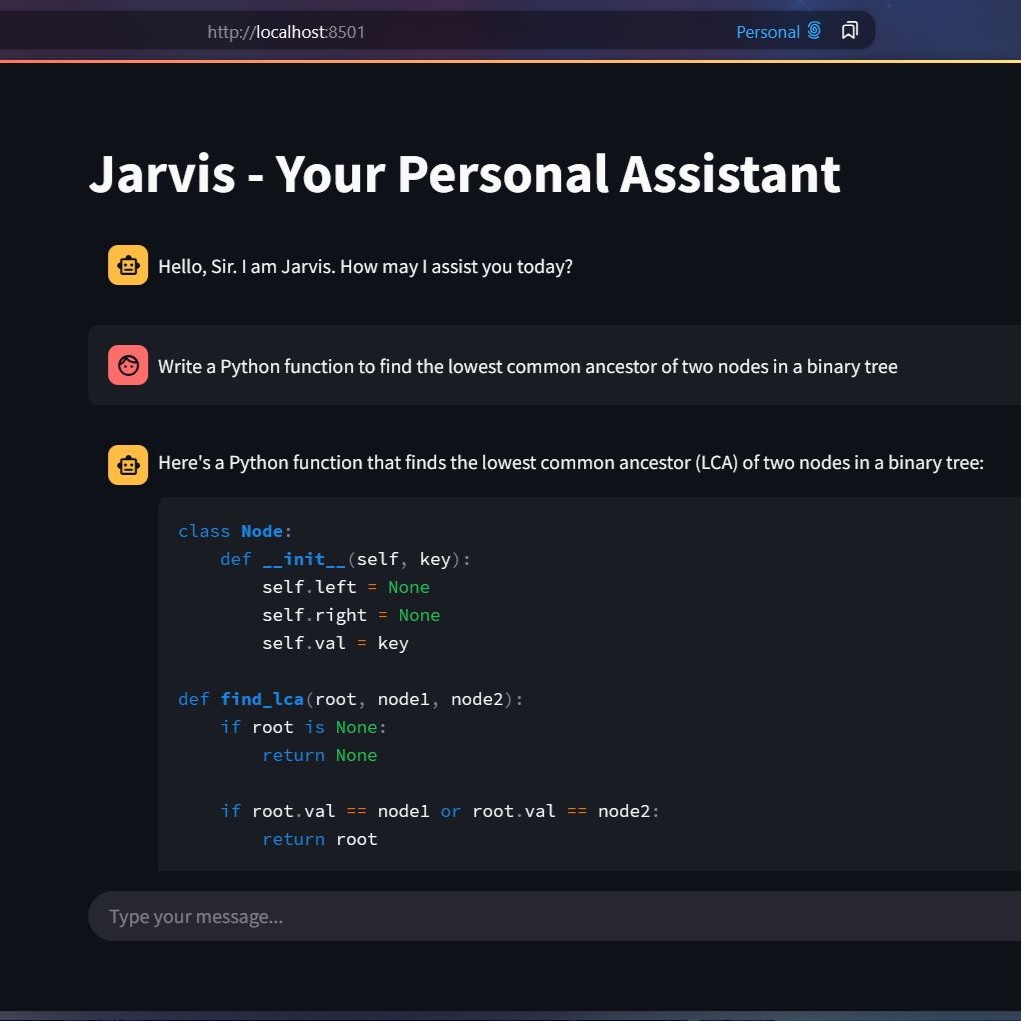Click the 'return None' code line
Viewport: 1021px width, 1021px height.
320,755
